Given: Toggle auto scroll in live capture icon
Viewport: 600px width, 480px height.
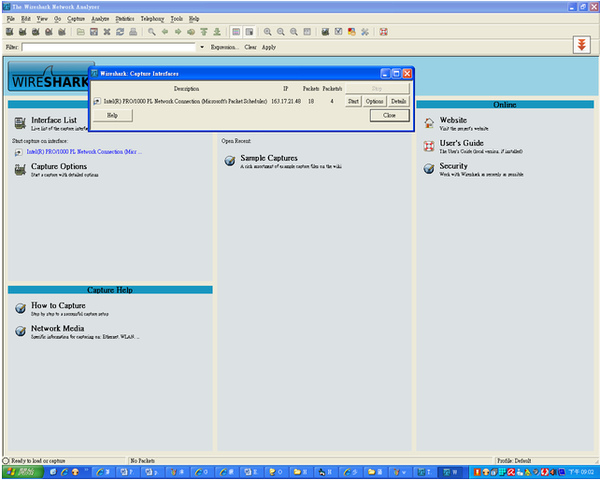Looking at the screenshot, I should click(x=249, y=32).
